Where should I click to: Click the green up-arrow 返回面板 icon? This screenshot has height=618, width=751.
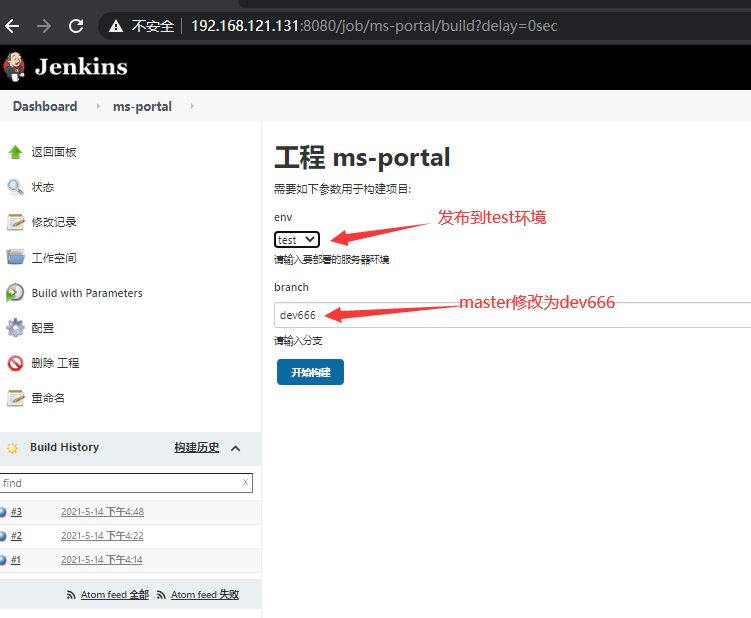15,152
